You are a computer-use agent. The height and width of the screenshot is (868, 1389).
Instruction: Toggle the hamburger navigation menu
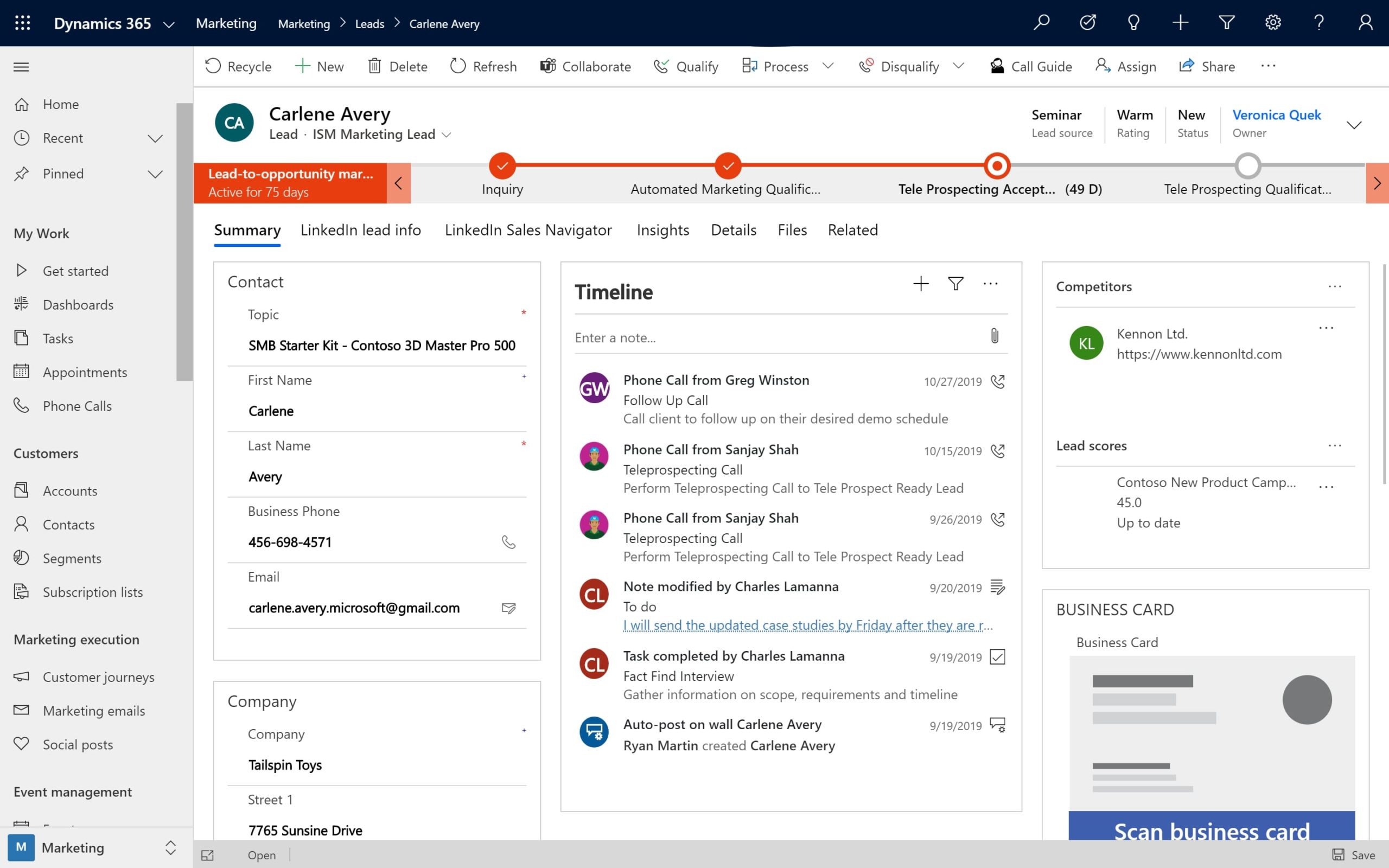click(x=21, y=67)
